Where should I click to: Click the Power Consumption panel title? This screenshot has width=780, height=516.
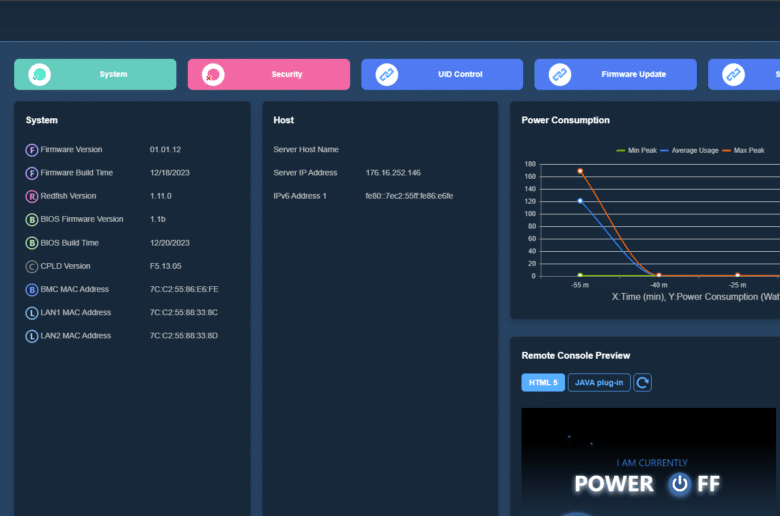pyautogui.click(x=565, y=120)
